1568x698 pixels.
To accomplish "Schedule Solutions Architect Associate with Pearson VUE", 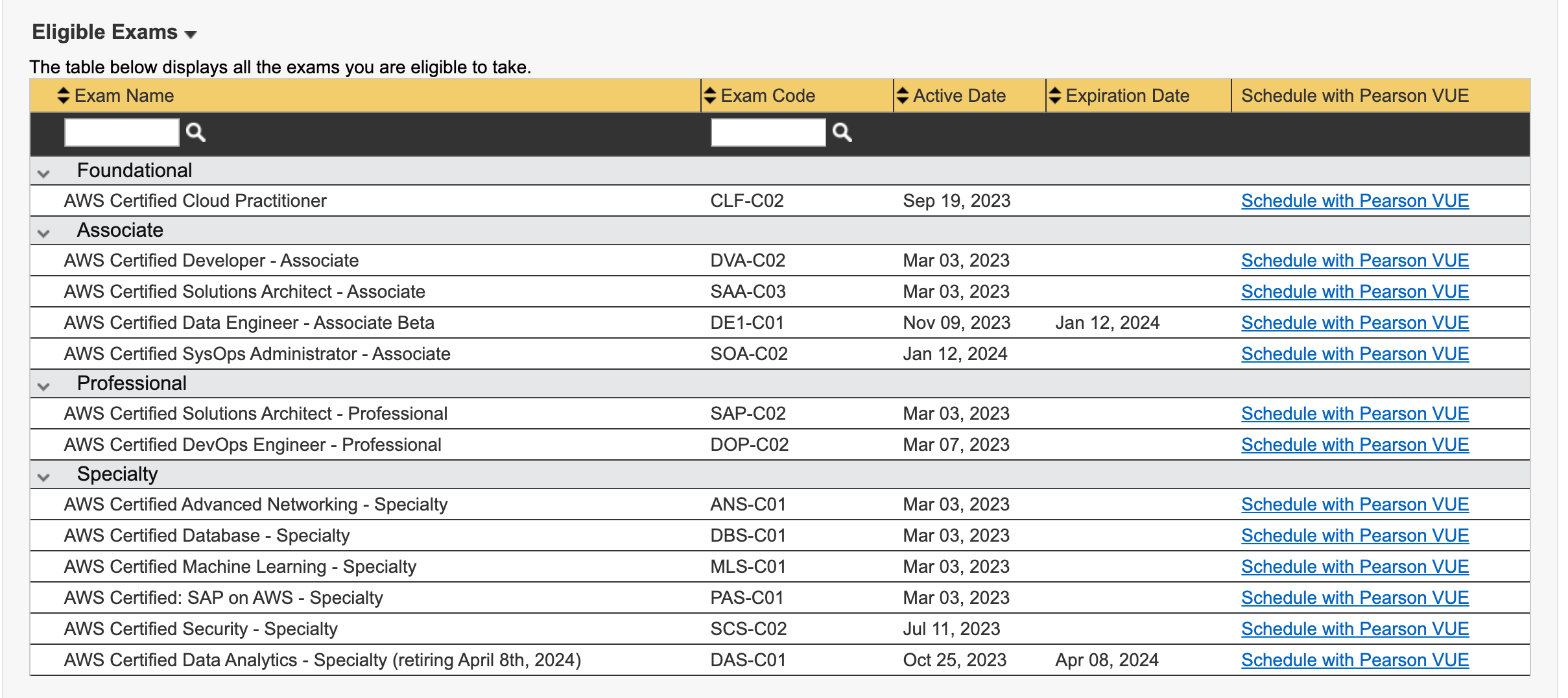I will pyautogui.click(x=1355, y=292).
